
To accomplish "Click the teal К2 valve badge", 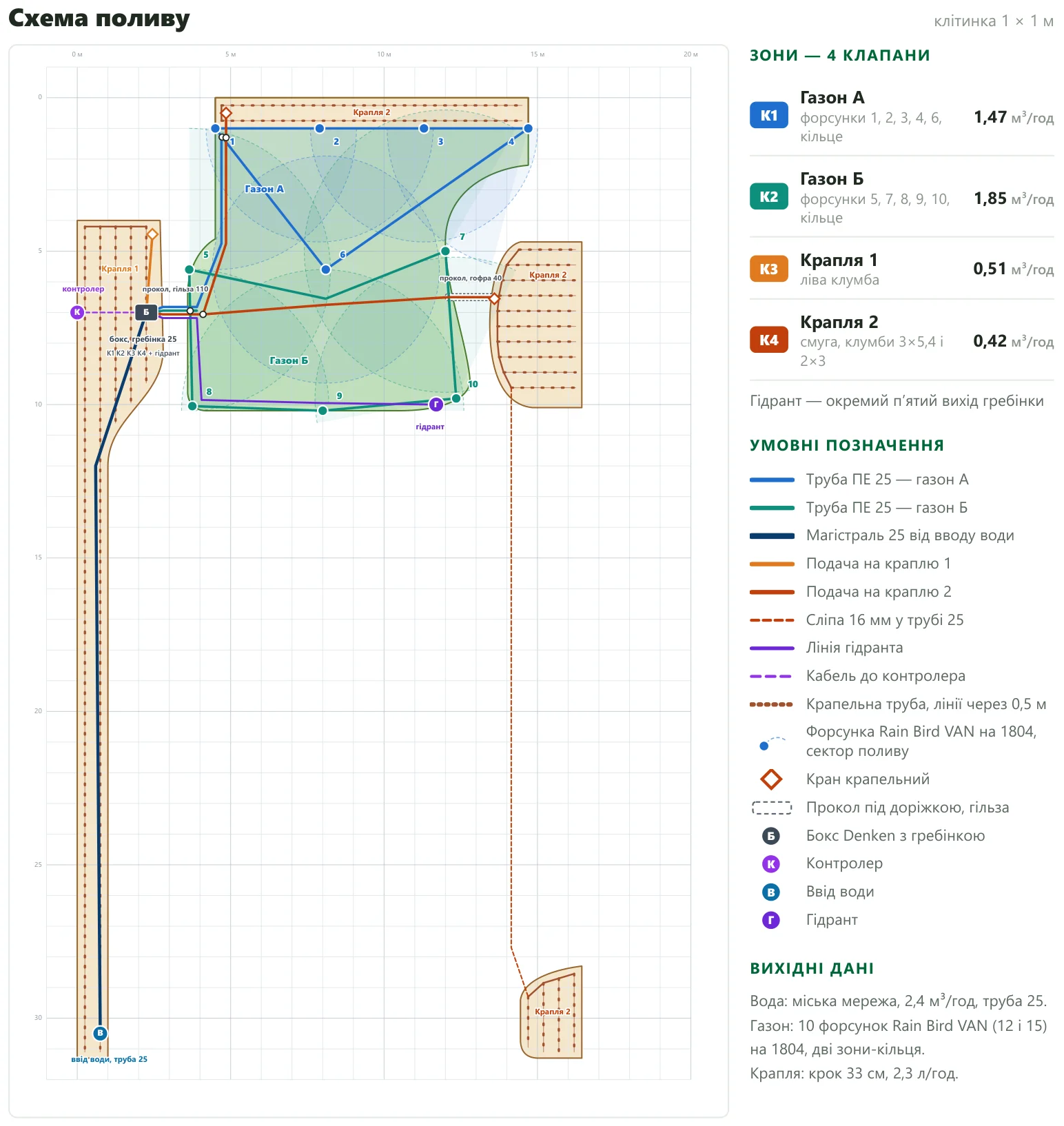I will click(768, 196).
